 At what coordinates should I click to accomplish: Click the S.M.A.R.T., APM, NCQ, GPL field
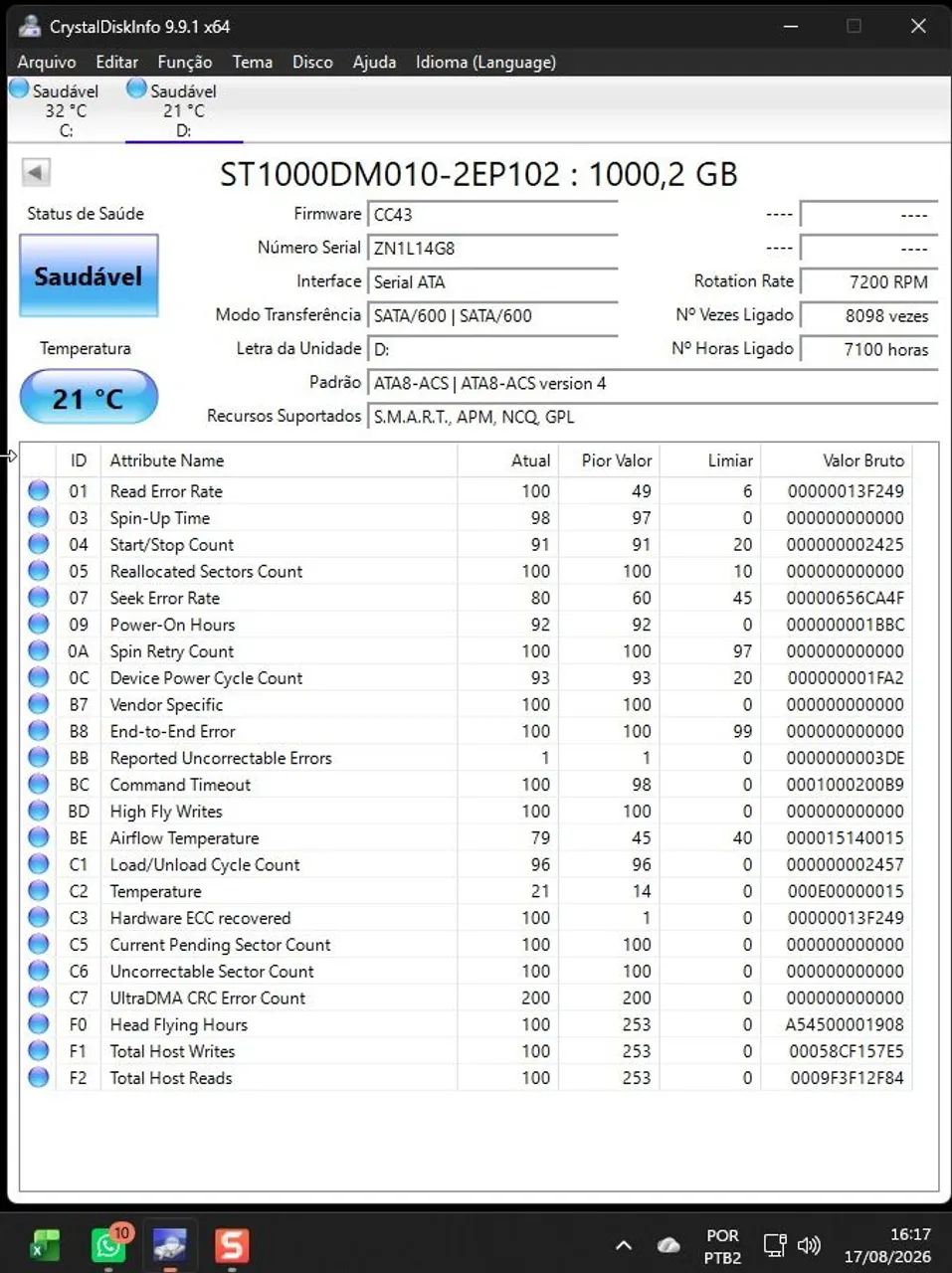[x=653, y=417]
